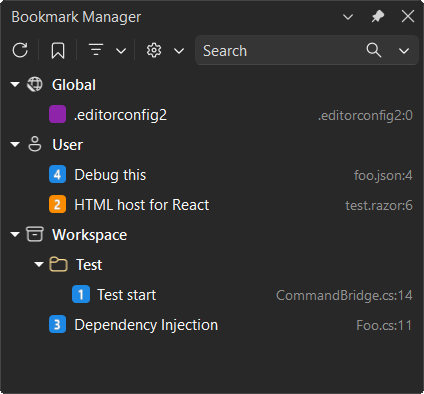The image size is (424, 394).
Task: Select the Test start bookmark
Action: [x=126, y=295]
